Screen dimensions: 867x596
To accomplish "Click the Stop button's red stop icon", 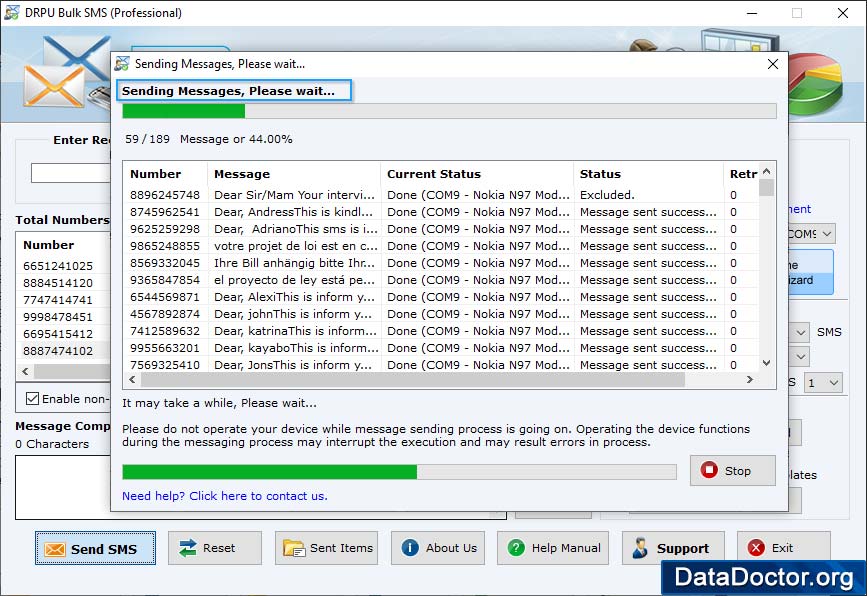I will click(x=709, y=470).
